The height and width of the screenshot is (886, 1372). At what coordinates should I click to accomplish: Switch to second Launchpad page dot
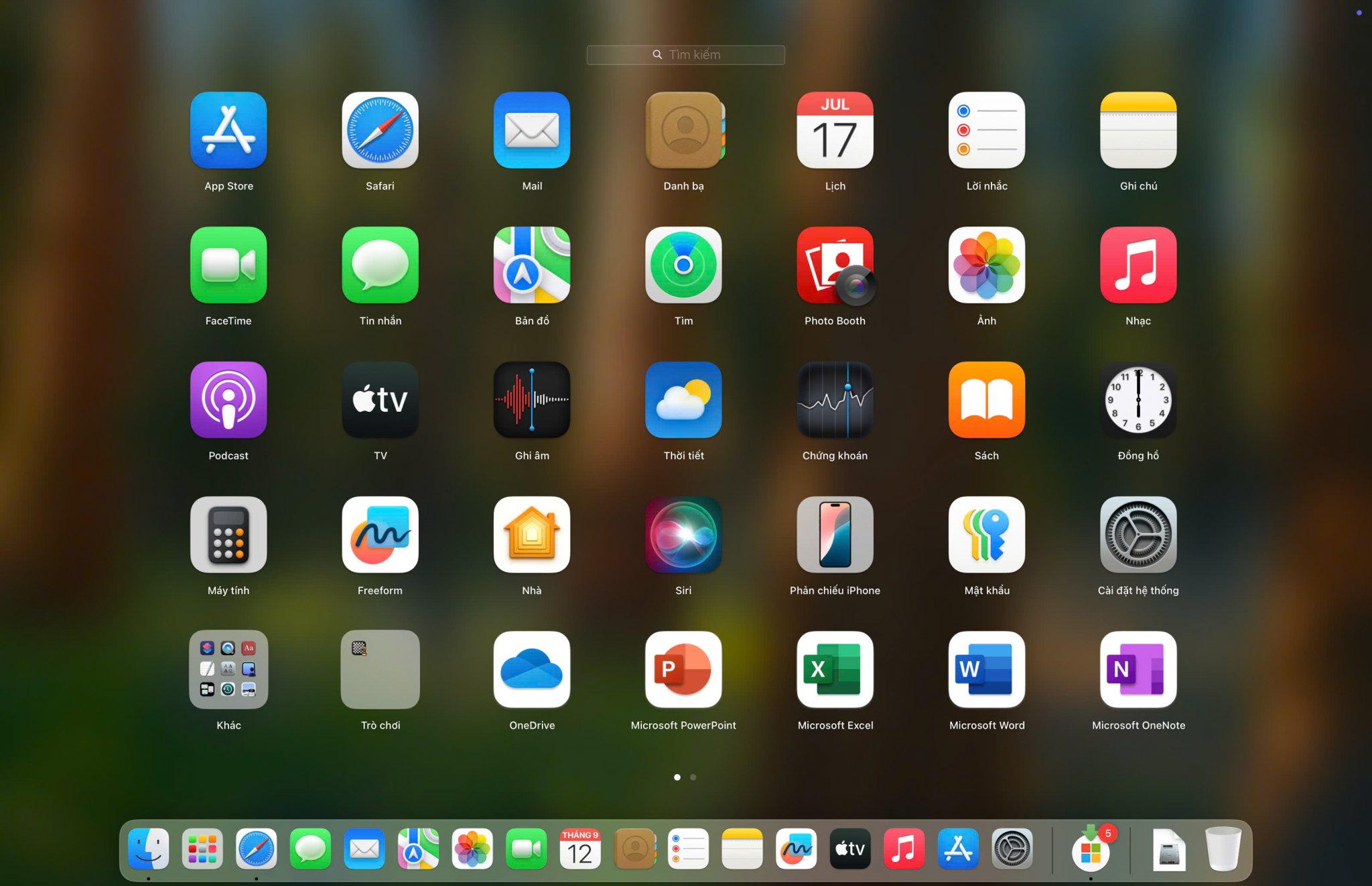pyautogui.click(x=693, y=778)
